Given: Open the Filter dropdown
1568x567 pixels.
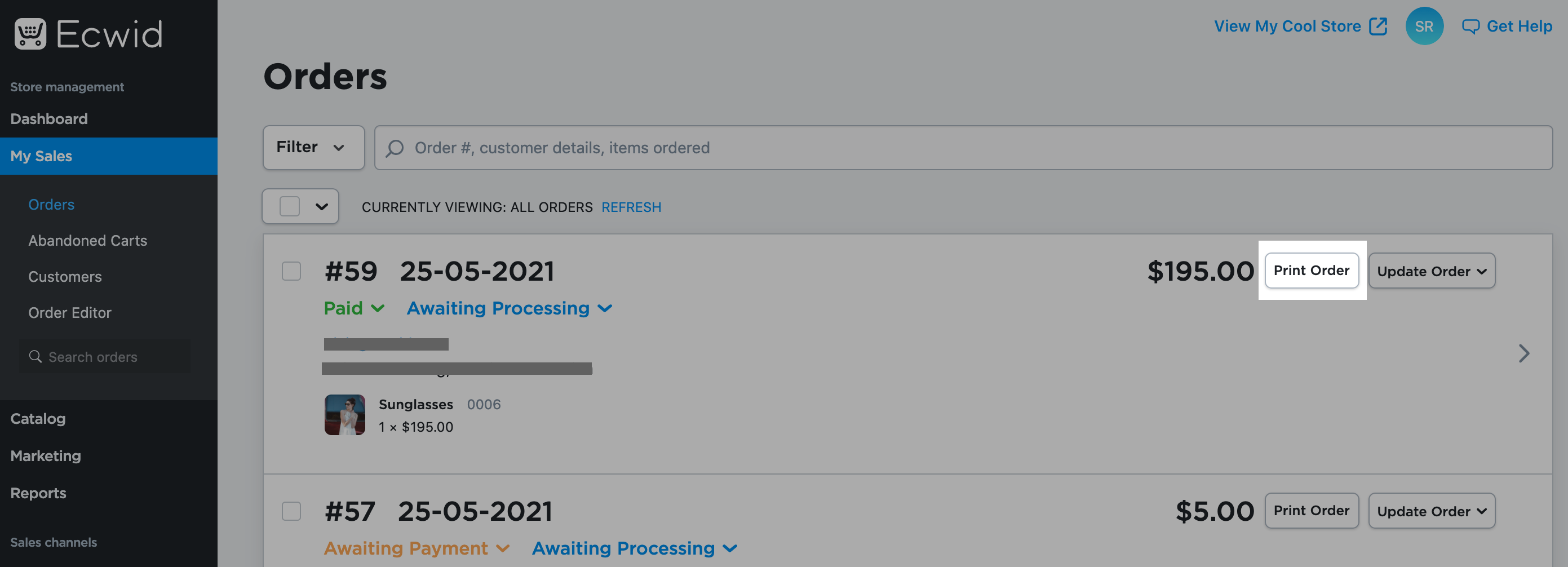Looking at the screenshot, I should coord(313,147).
